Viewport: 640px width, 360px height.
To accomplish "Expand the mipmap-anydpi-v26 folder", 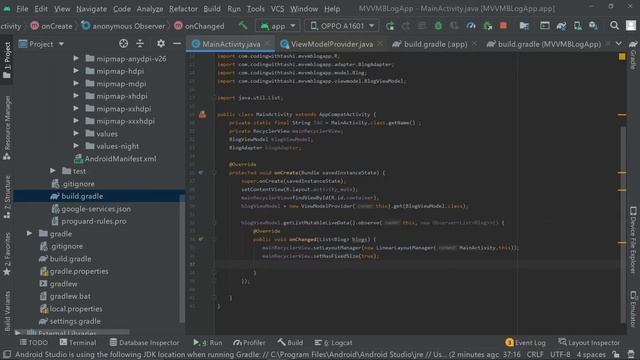I will [76, 59].
